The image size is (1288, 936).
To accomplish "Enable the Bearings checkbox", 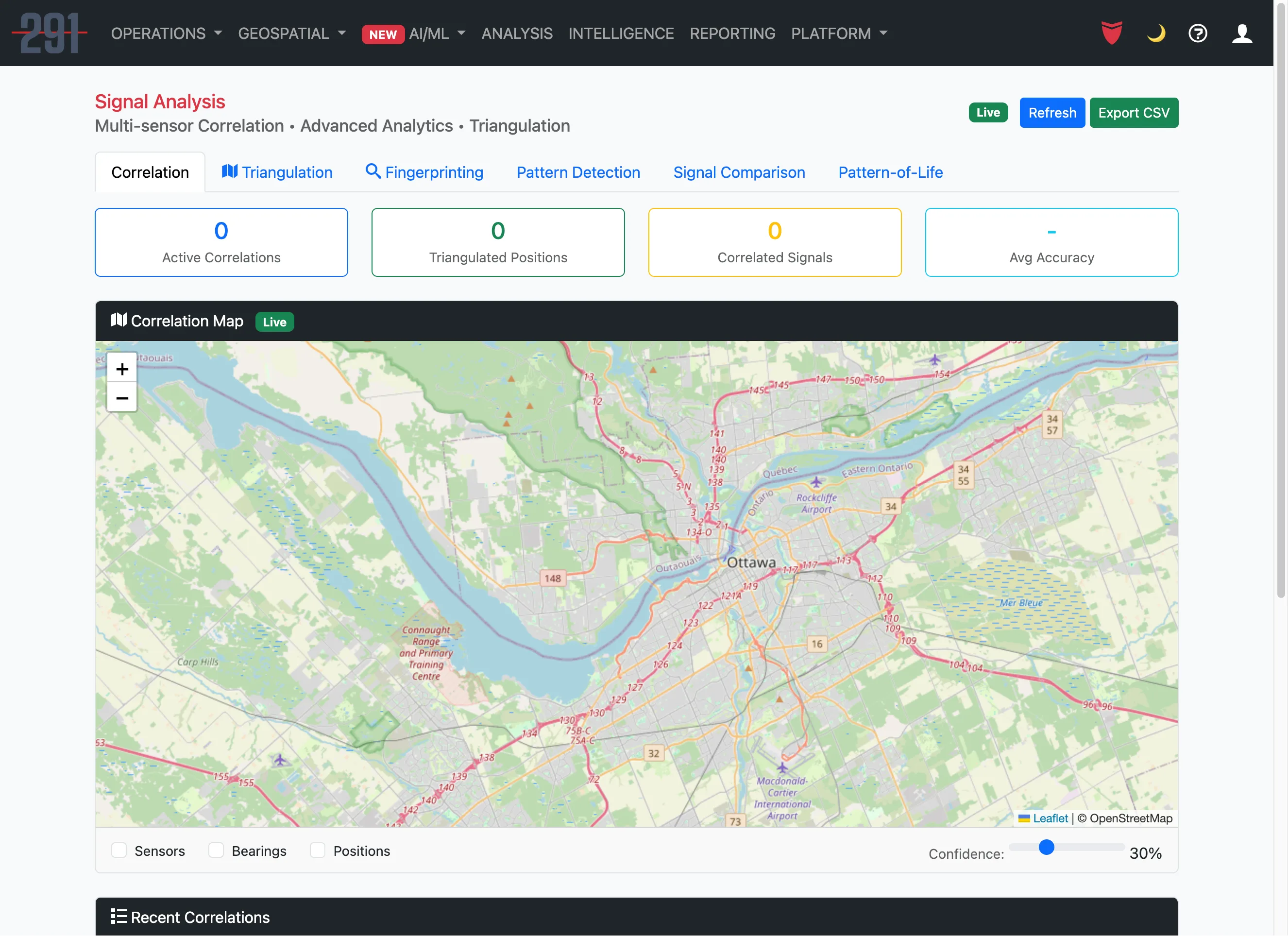I will point(216,850).
